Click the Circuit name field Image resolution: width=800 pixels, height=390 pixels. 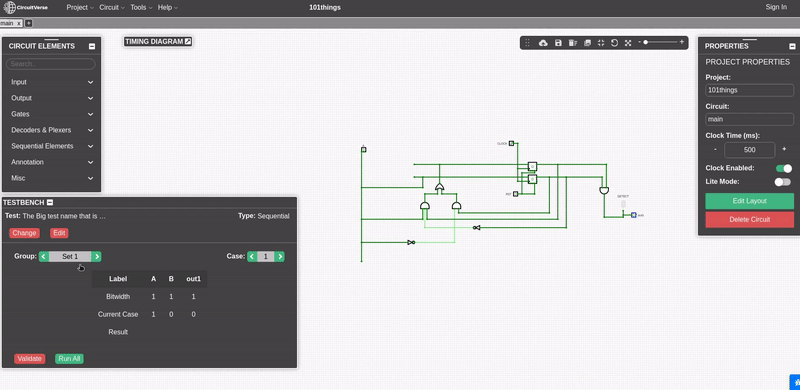coord(749,119)
